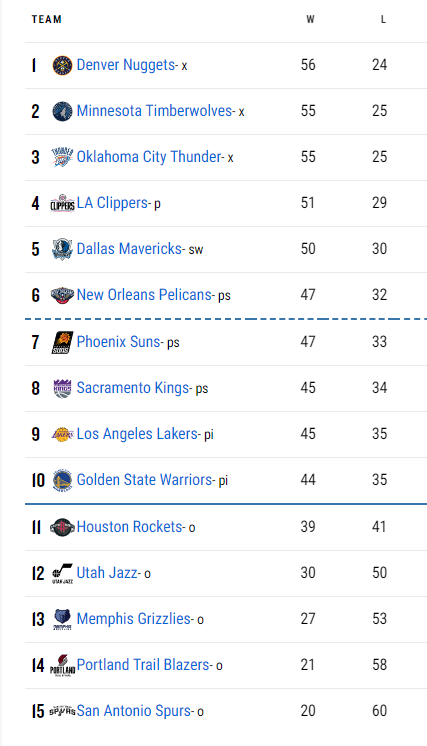Click the TEAM column header
Viewport: 427px width, 746px height.
pos(47,20)
